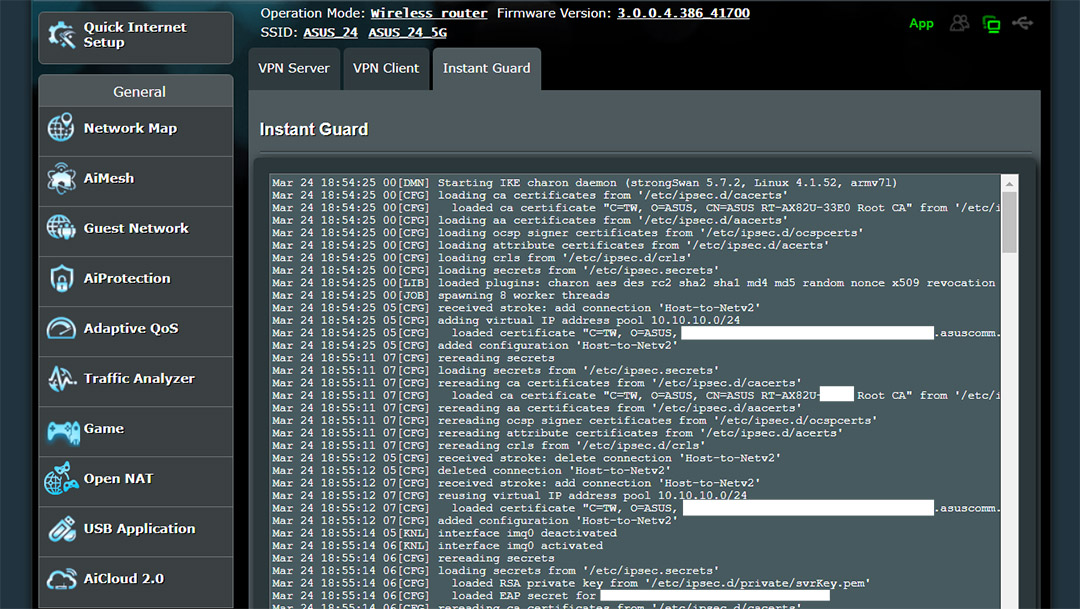The width and height of the screenshot is (1080, 609).
Task: Open AiCloud 2.0 cloud icon
Action: (x=61, y=579)
